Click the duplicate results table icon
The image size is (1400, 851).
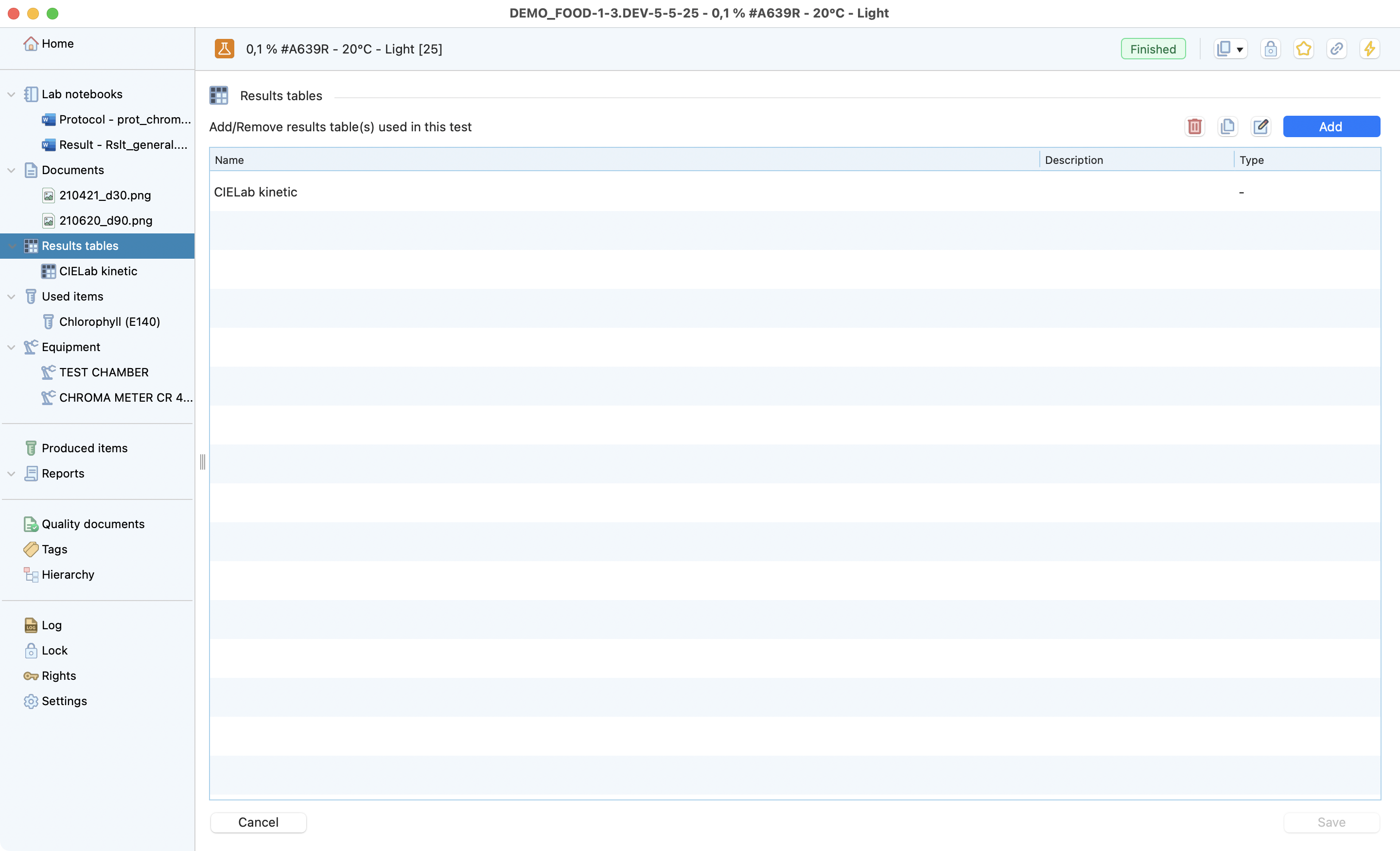pyautogui.click(x=1227, y=126)
